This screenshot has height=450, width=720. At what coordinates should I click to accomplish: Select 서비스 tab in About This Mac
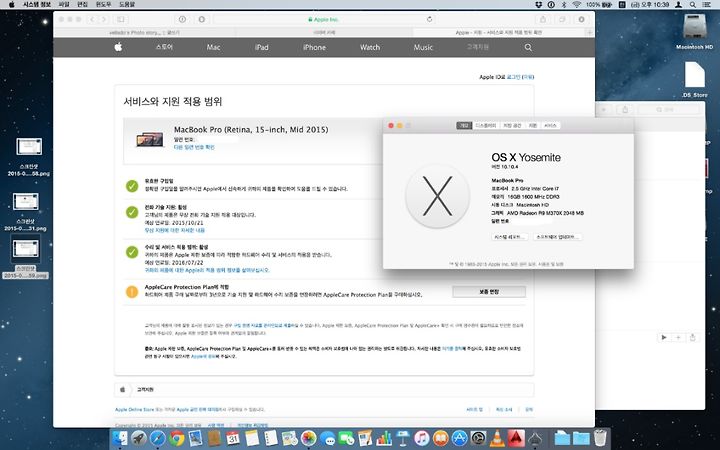(550, 125)
